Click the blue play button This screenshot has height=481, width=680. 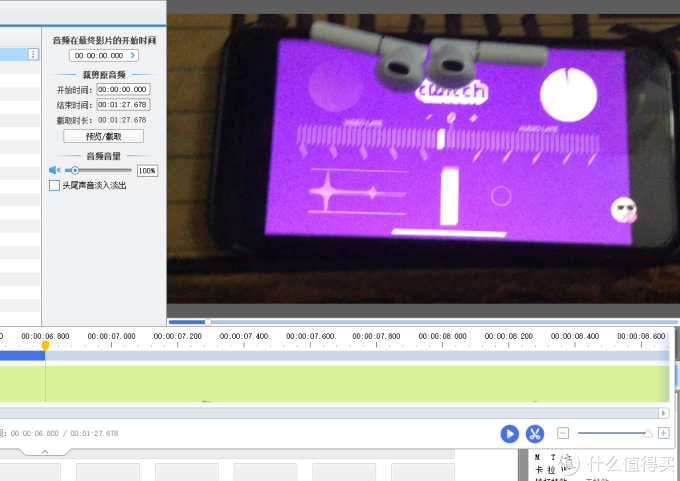tap(509, 434)
